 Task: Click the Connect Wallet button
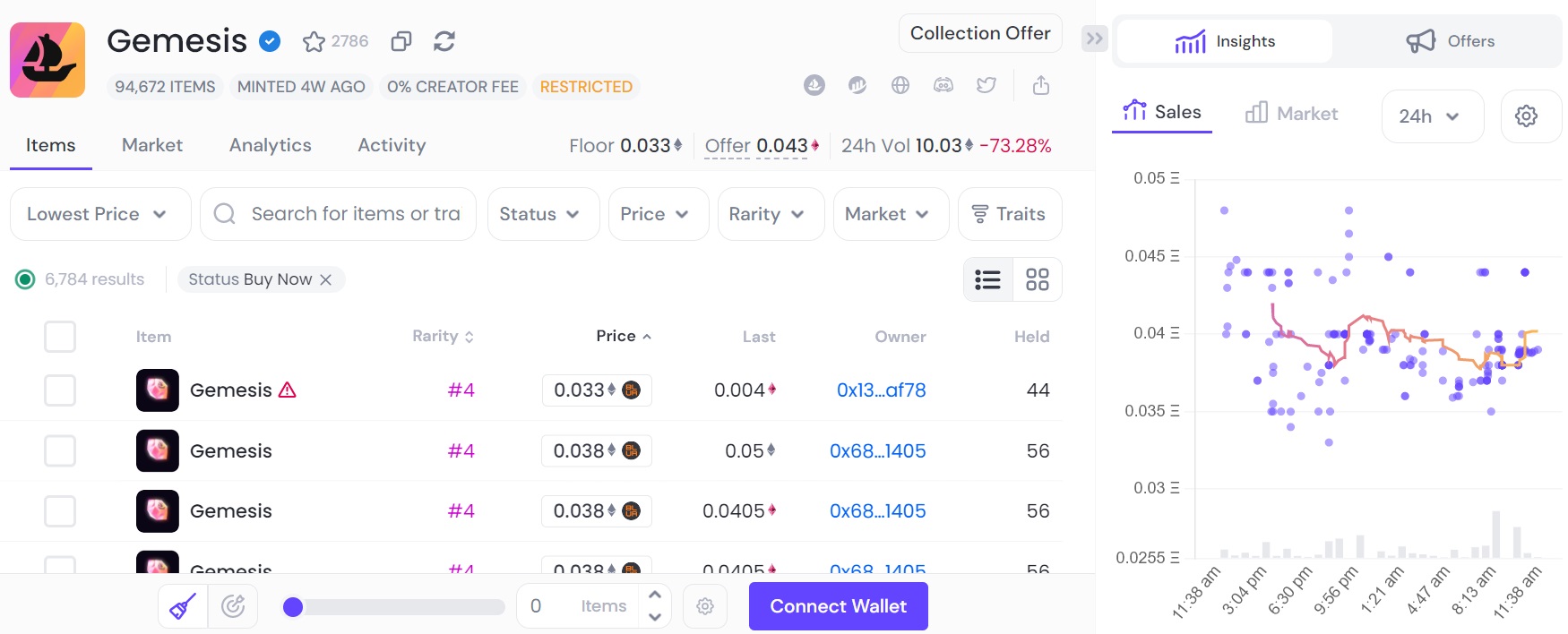tap(838, 606)
